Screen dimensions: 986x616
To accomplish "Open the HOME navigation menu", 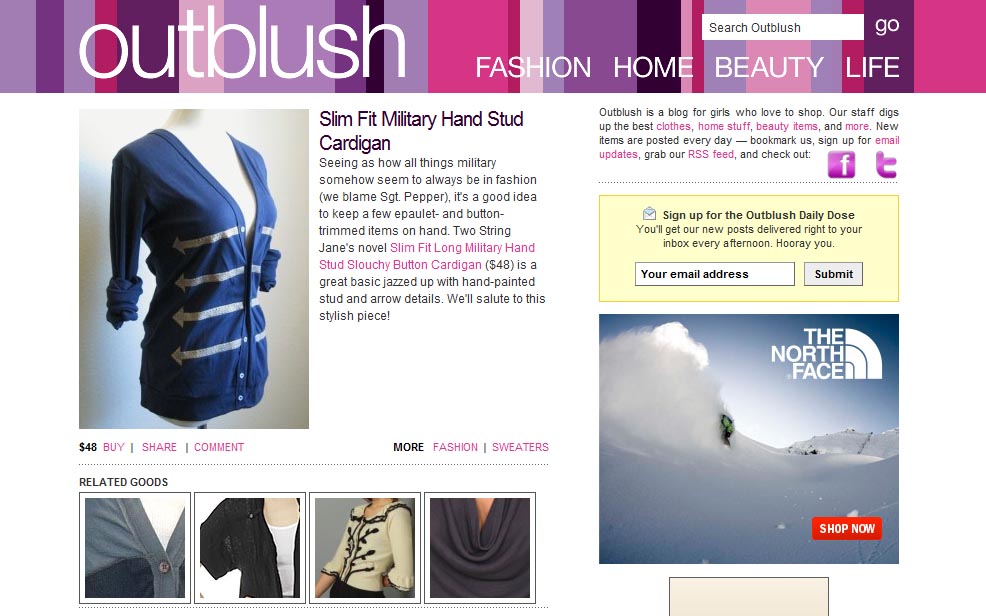I will (653, 67).
